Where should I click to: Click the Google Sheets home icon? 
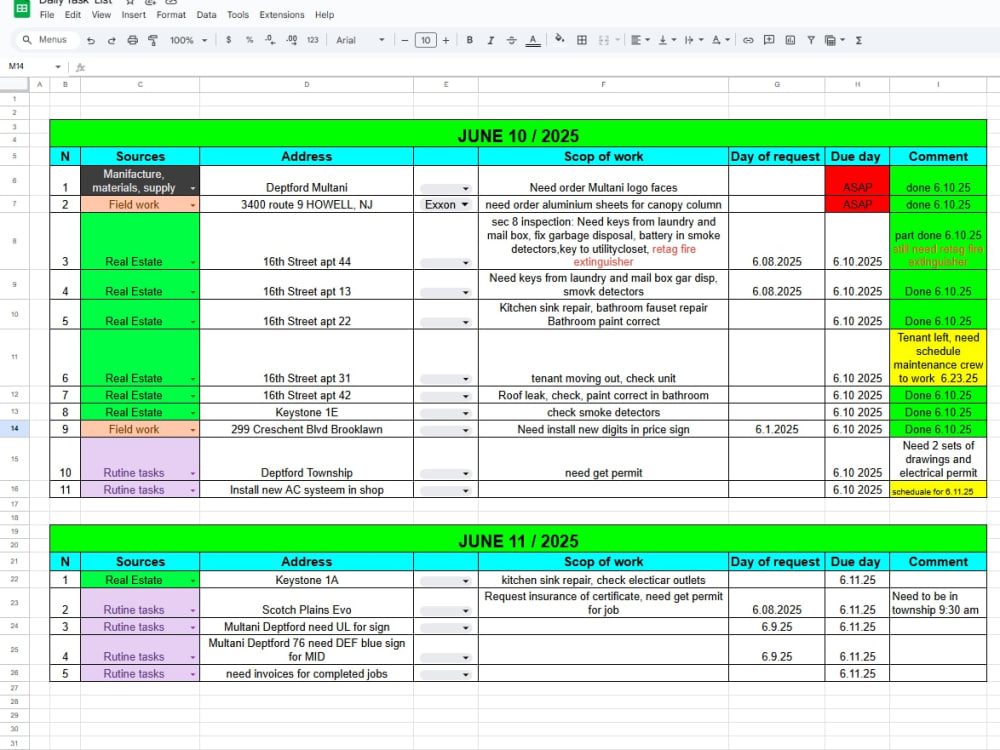point(22,9)
